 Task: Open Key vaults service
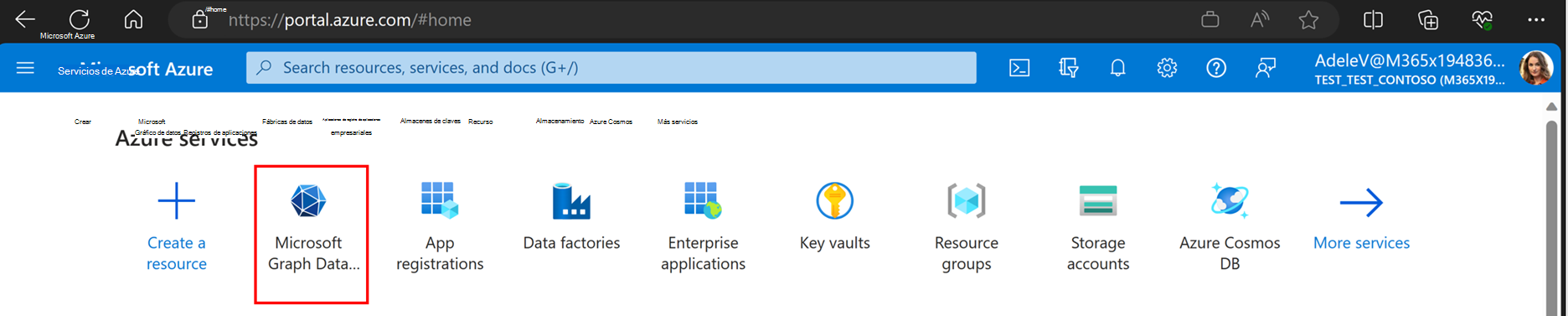click(834, 218)
